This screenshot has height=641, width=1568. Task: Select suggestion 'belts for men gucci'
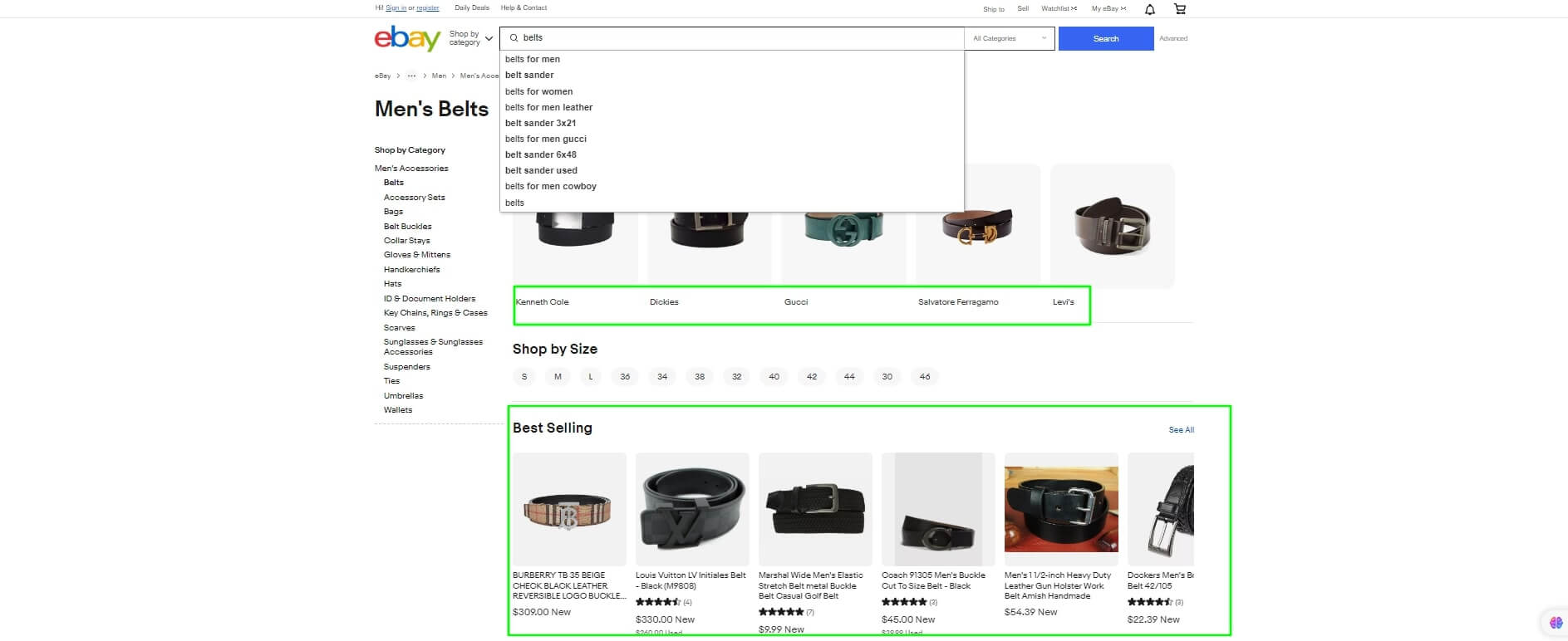pos(731,139)
